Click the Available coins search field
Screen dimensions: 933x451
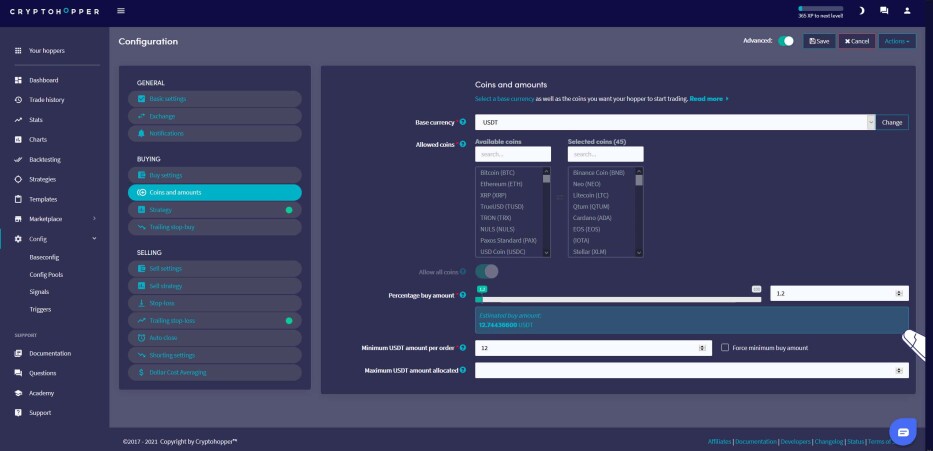point(513,154)
